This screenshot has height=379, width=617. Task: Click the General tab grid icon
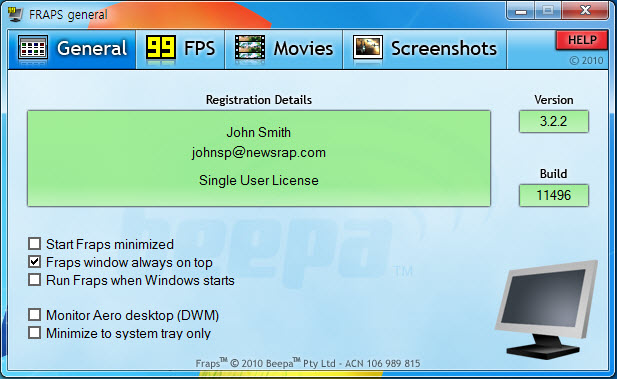pyautogui.click(x=33, y=48)
